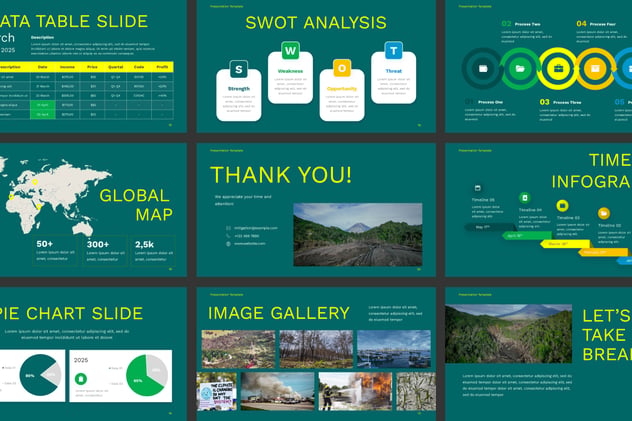Click the yellow Date table header cell
This screenshot has width=632, height=421.
click(x=42, y=67)
